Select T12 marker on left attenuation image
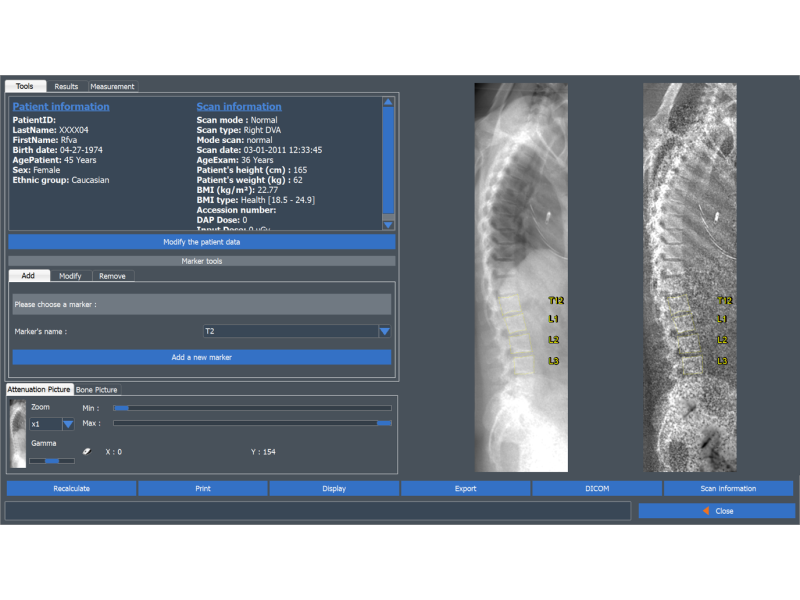The image size is (800, 600). 556,300
